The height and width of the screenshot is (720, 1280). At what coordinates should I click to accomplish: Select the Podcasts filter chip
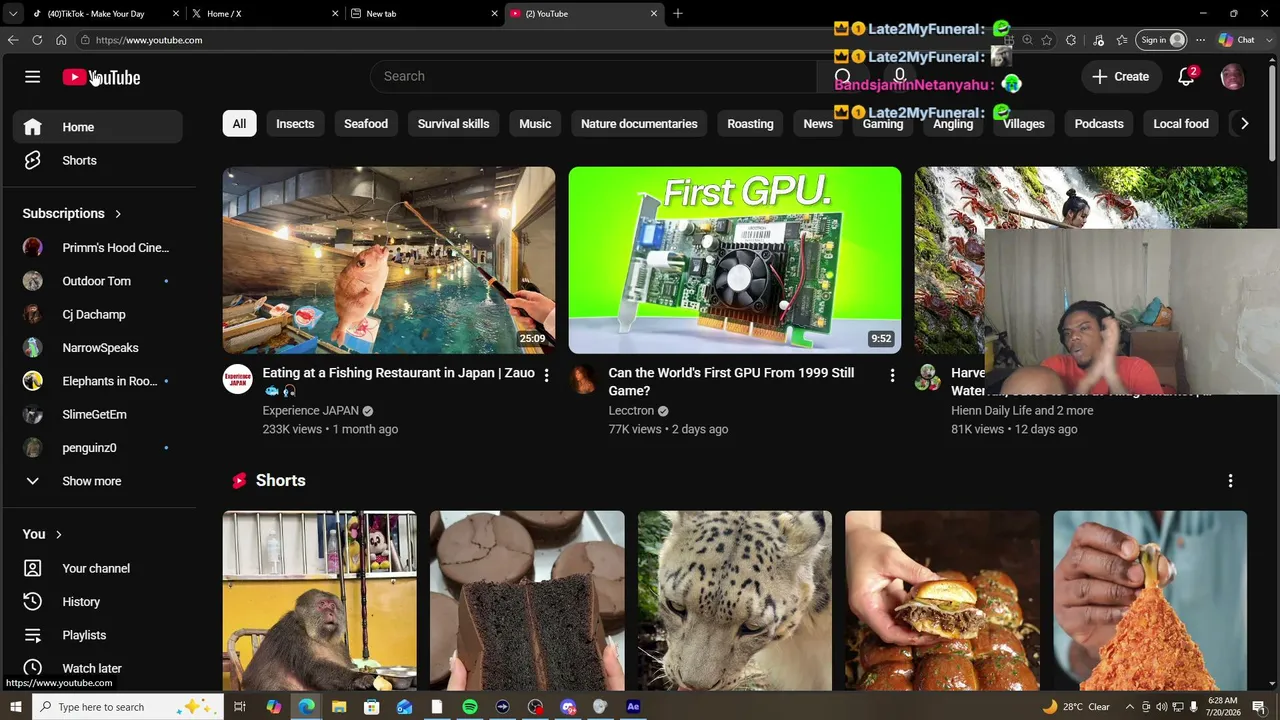1099,124
